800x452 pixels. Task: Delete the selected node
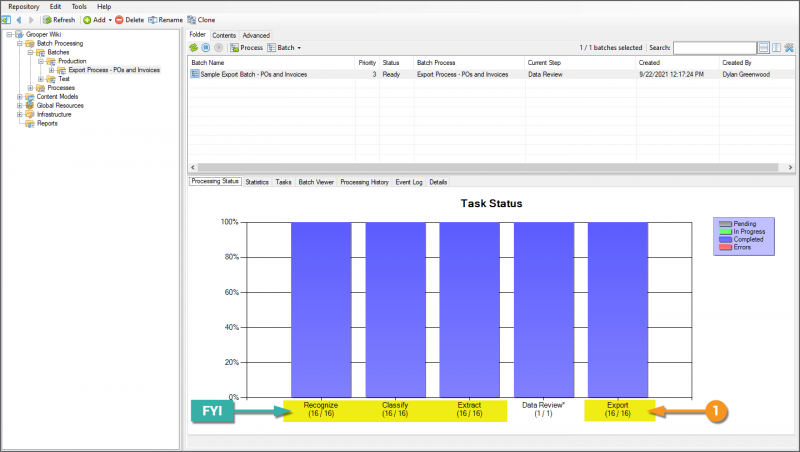[x=129, y=20]
